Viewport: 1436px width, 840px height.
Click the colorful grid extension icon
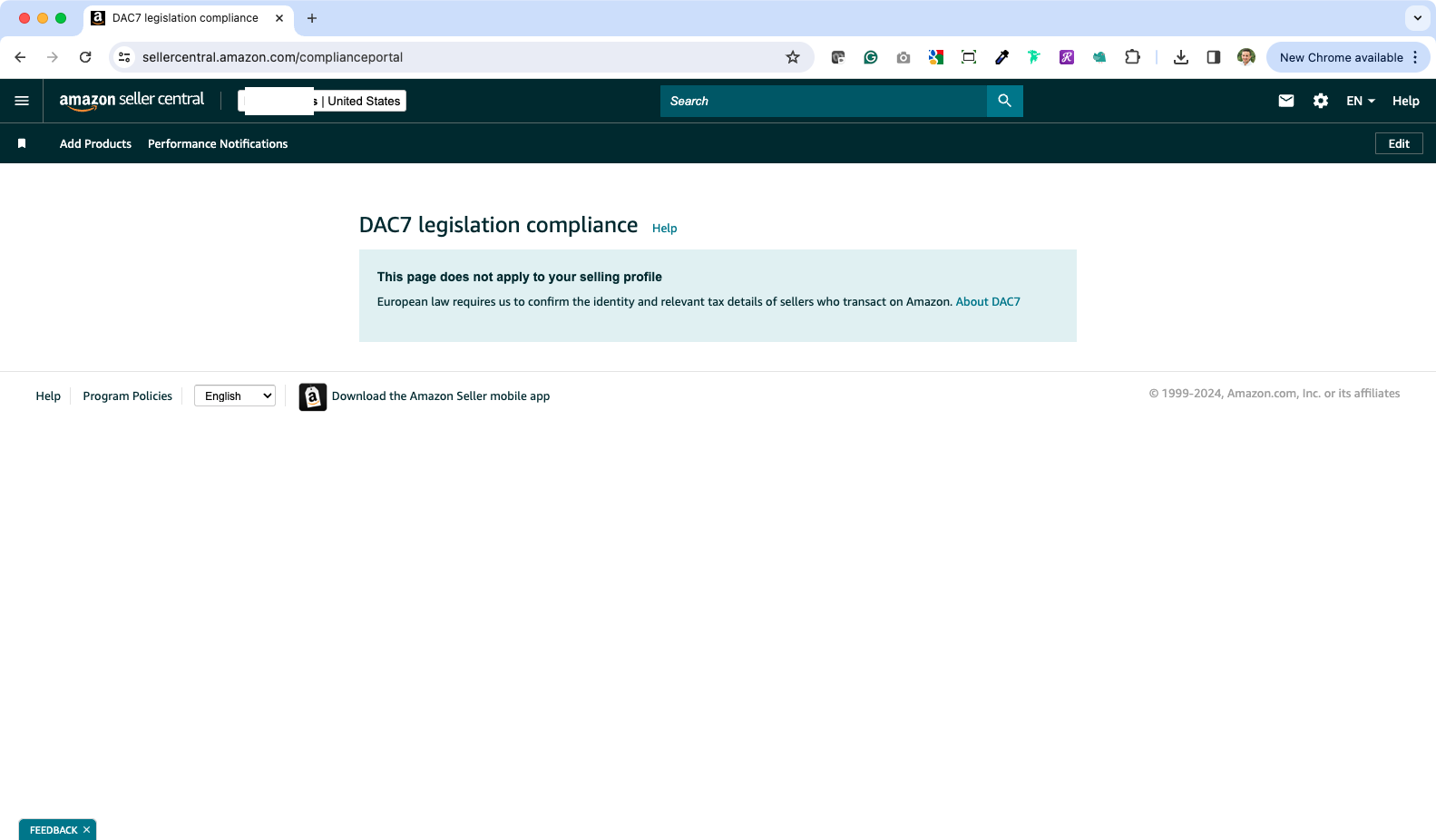(936, 57)
